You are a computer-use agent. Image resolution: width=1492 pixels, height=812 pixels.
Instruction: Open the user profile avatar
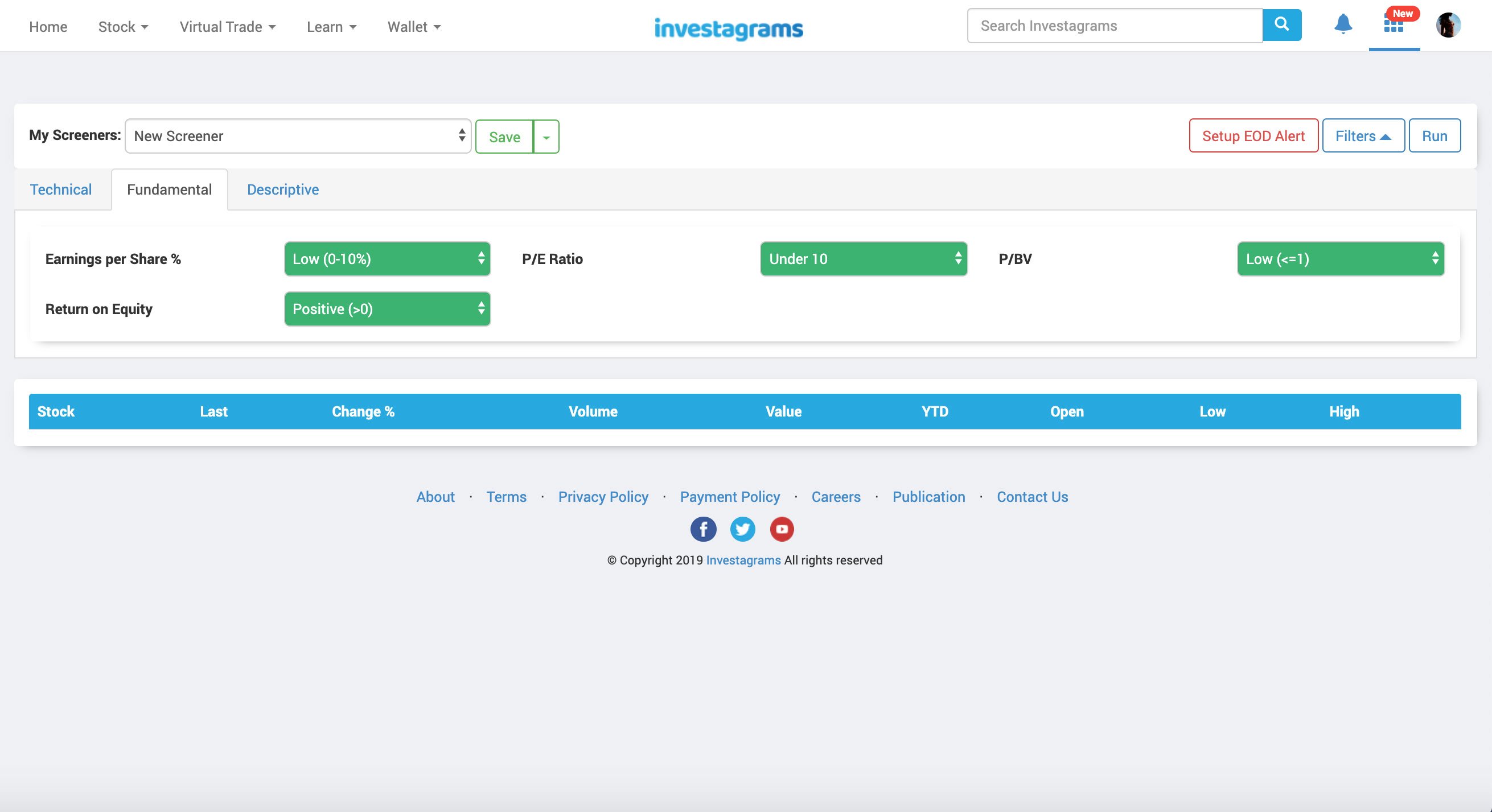[x=1448, y=26]
